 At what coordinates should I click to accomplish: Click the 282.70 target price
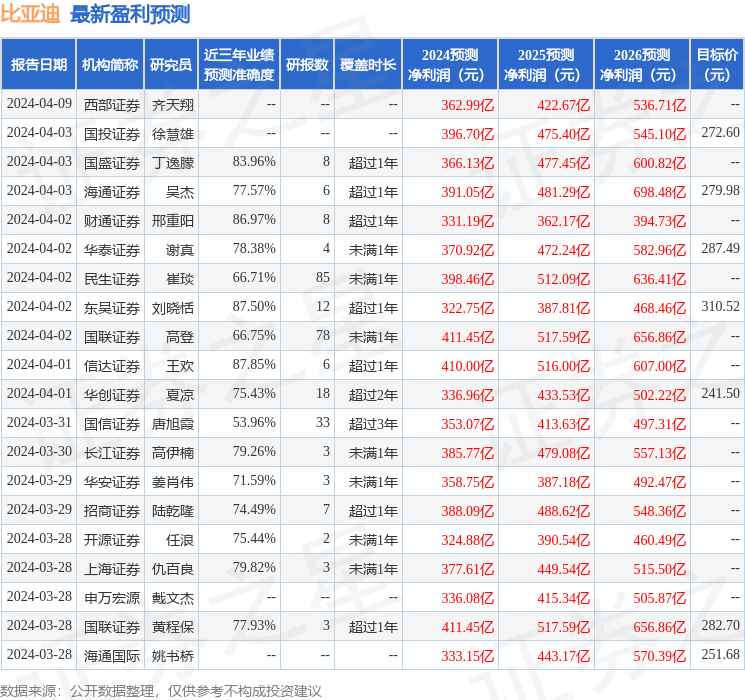coord(721,625)
